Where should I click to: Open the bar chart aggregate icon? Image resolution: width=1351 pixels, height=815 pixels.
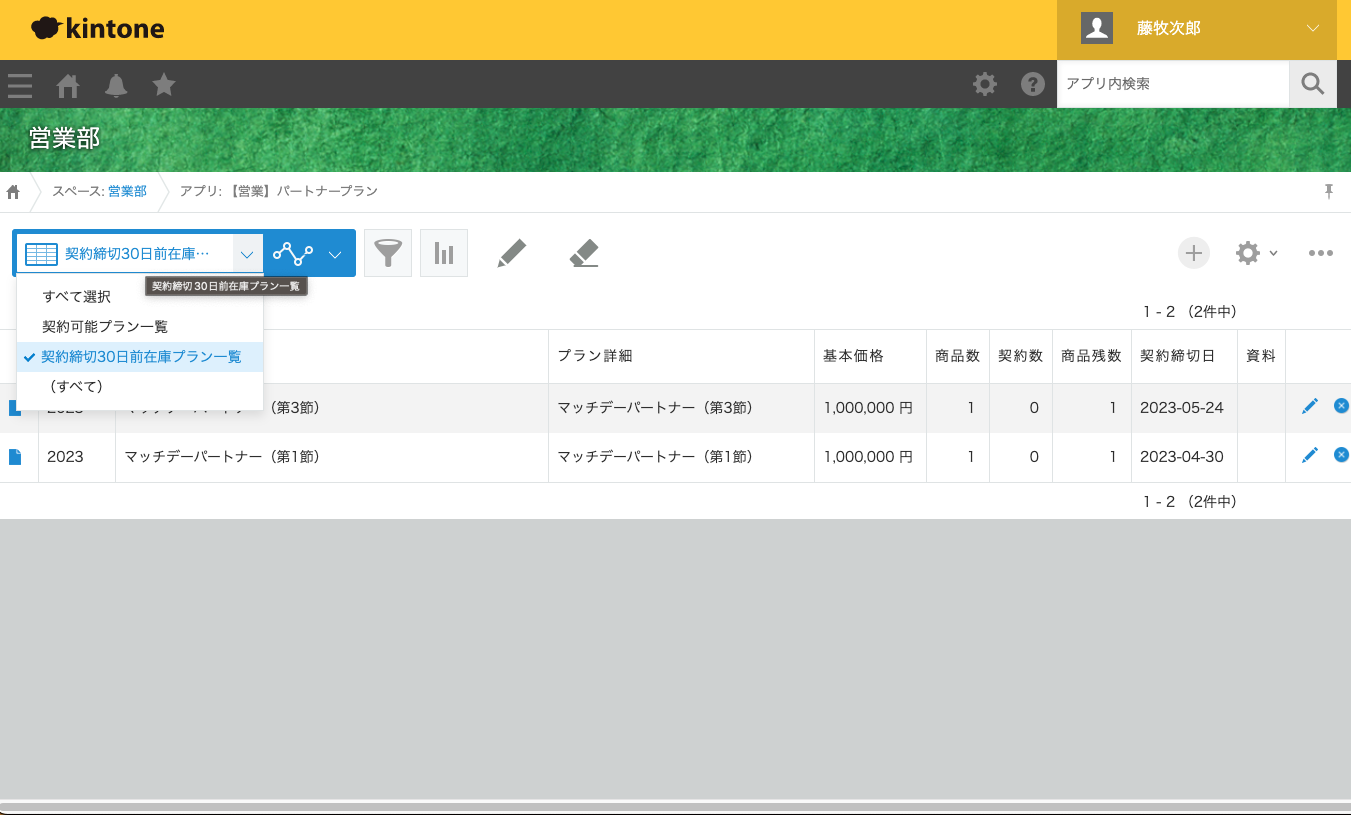444,253
